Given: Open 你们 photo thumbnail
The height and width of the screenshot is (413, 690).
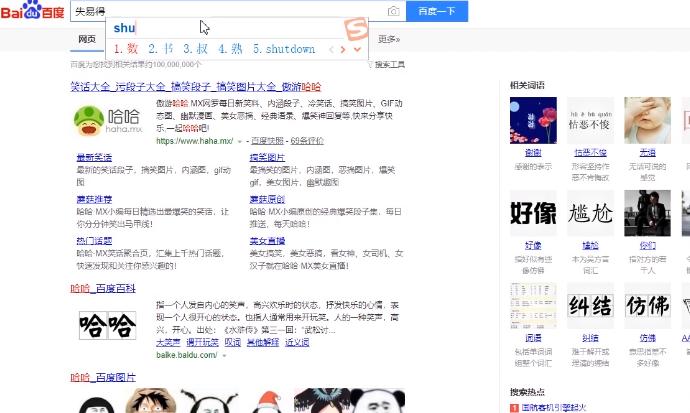Looking at the screenshot, I should pyautogui.click(x=647, y=213).
